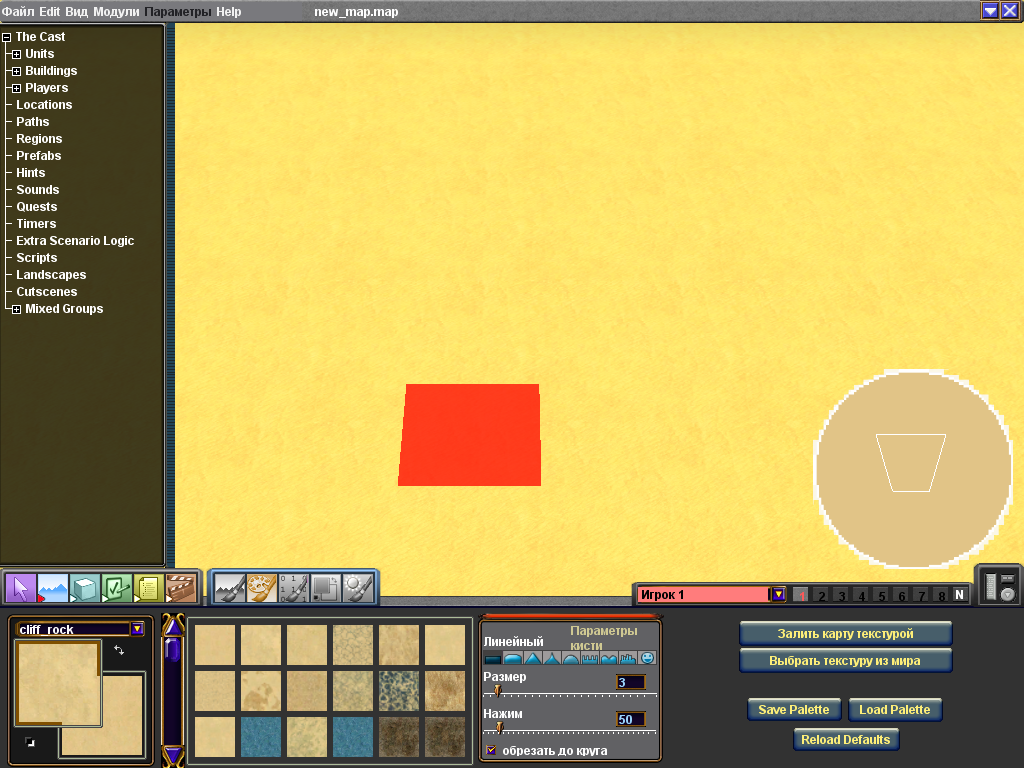Click the minimap panel toggle at bottom right
Viewport: 1024px width, 768px height.
999,586
